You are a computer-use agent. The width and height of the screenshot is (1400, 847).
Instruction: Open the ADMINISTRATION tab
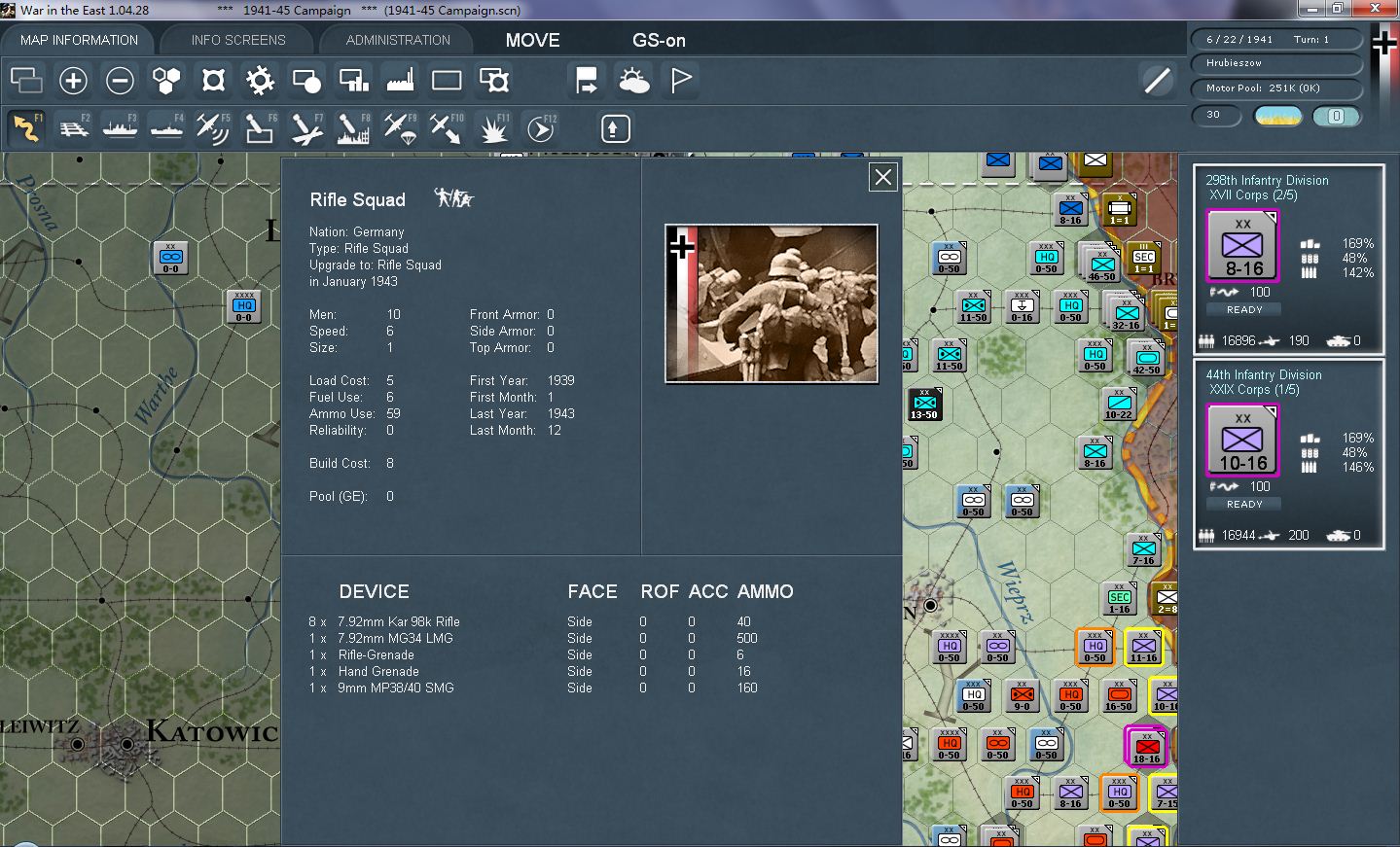[x=398, y=40]
